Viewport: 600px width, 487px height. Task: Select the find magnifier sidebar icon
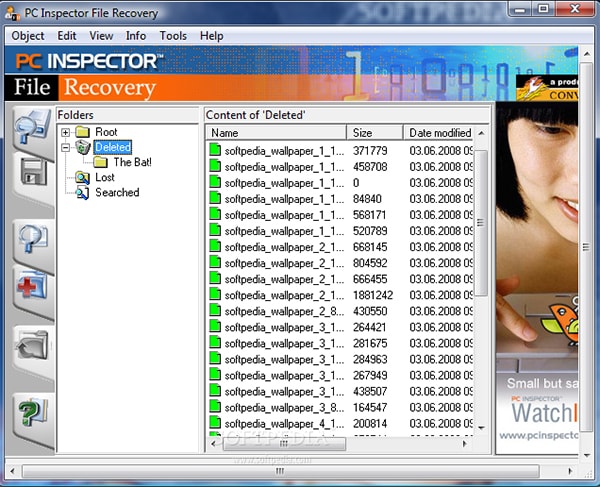(33, 239)
